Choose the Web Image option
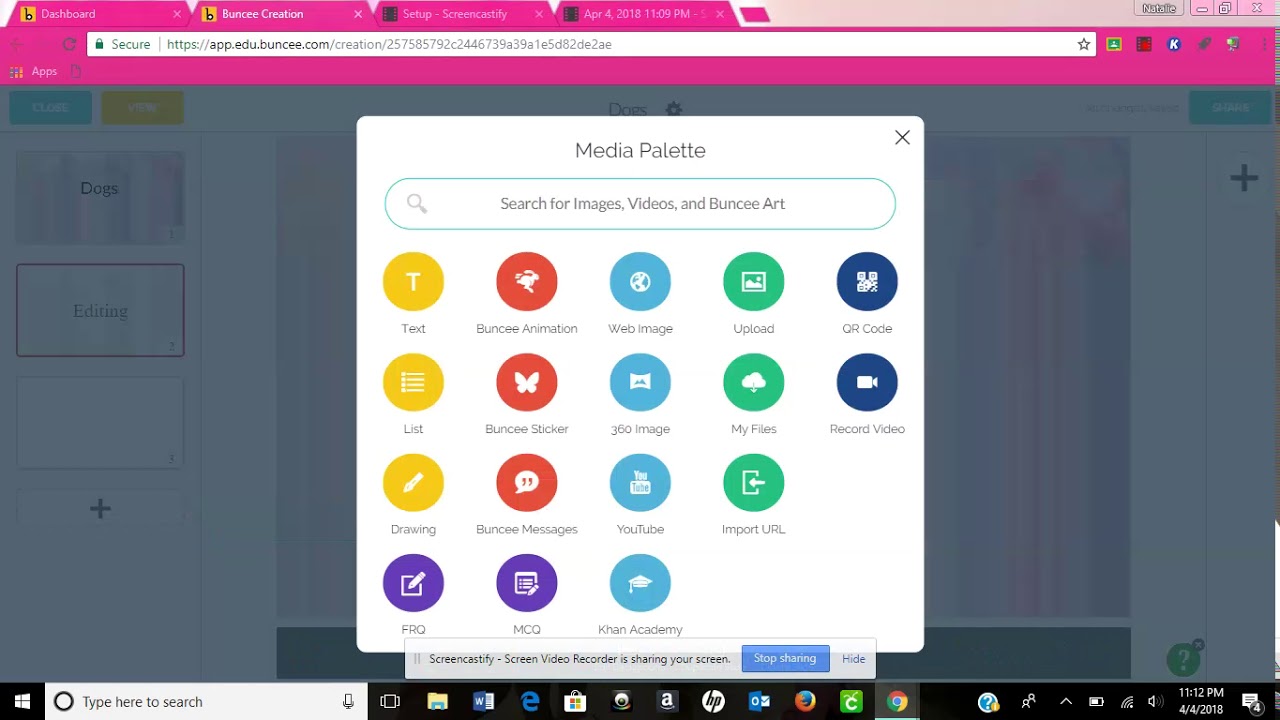This screenshot has height=720, width=1280. click(640, 282)
